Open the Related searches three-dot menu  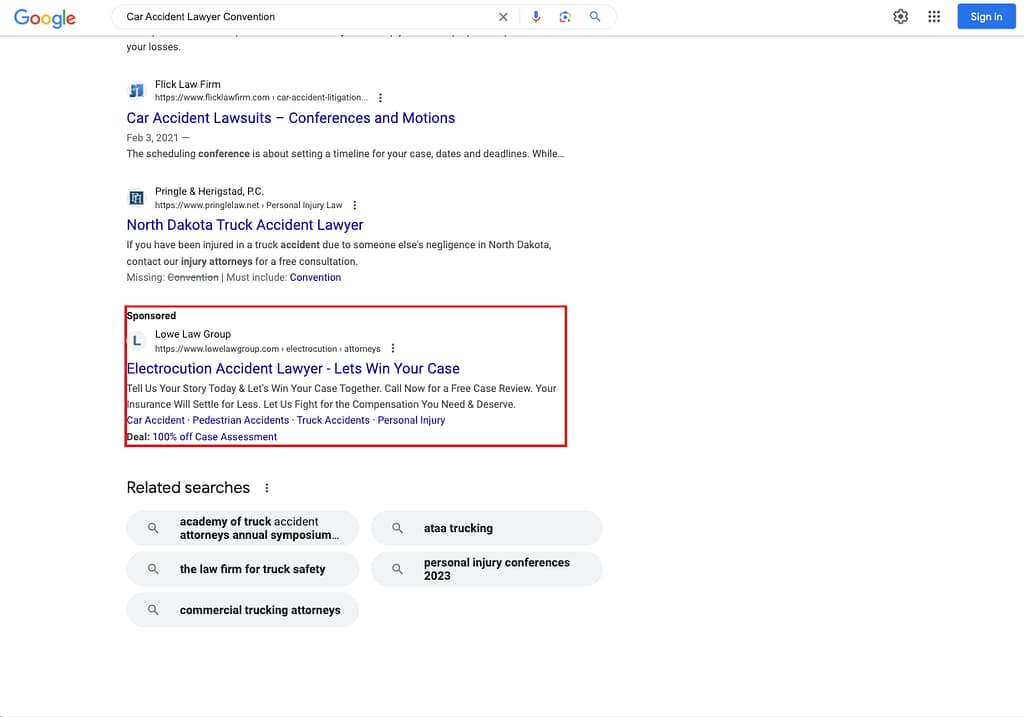click(266, 488)
